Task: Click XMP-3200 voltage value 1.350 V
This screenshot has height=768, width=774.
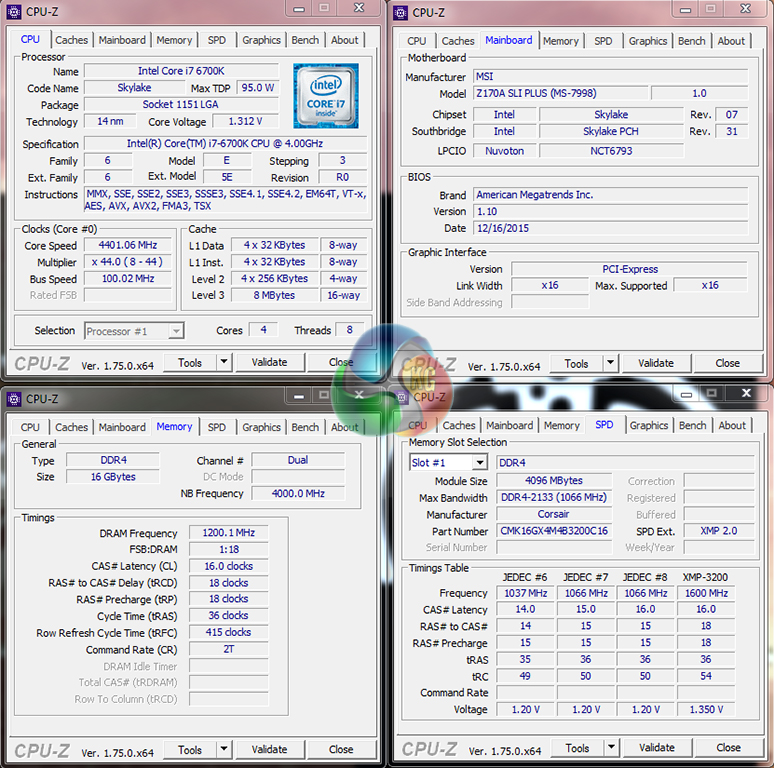Action: coord(706,709)
